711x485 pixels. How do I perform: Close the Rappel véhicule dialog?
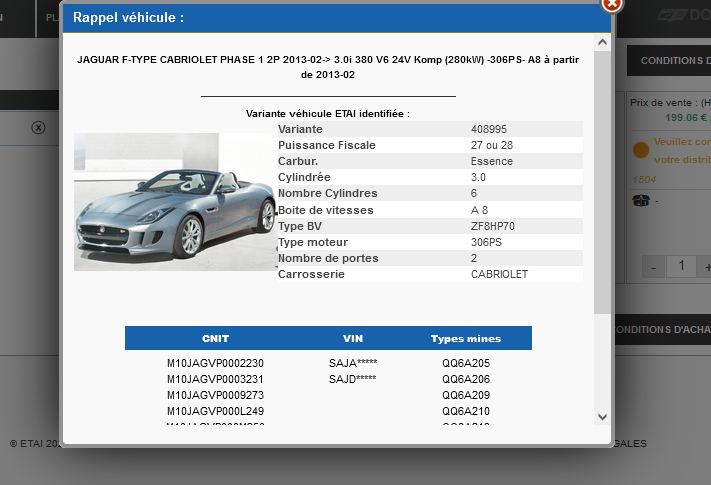coord(612,5)
